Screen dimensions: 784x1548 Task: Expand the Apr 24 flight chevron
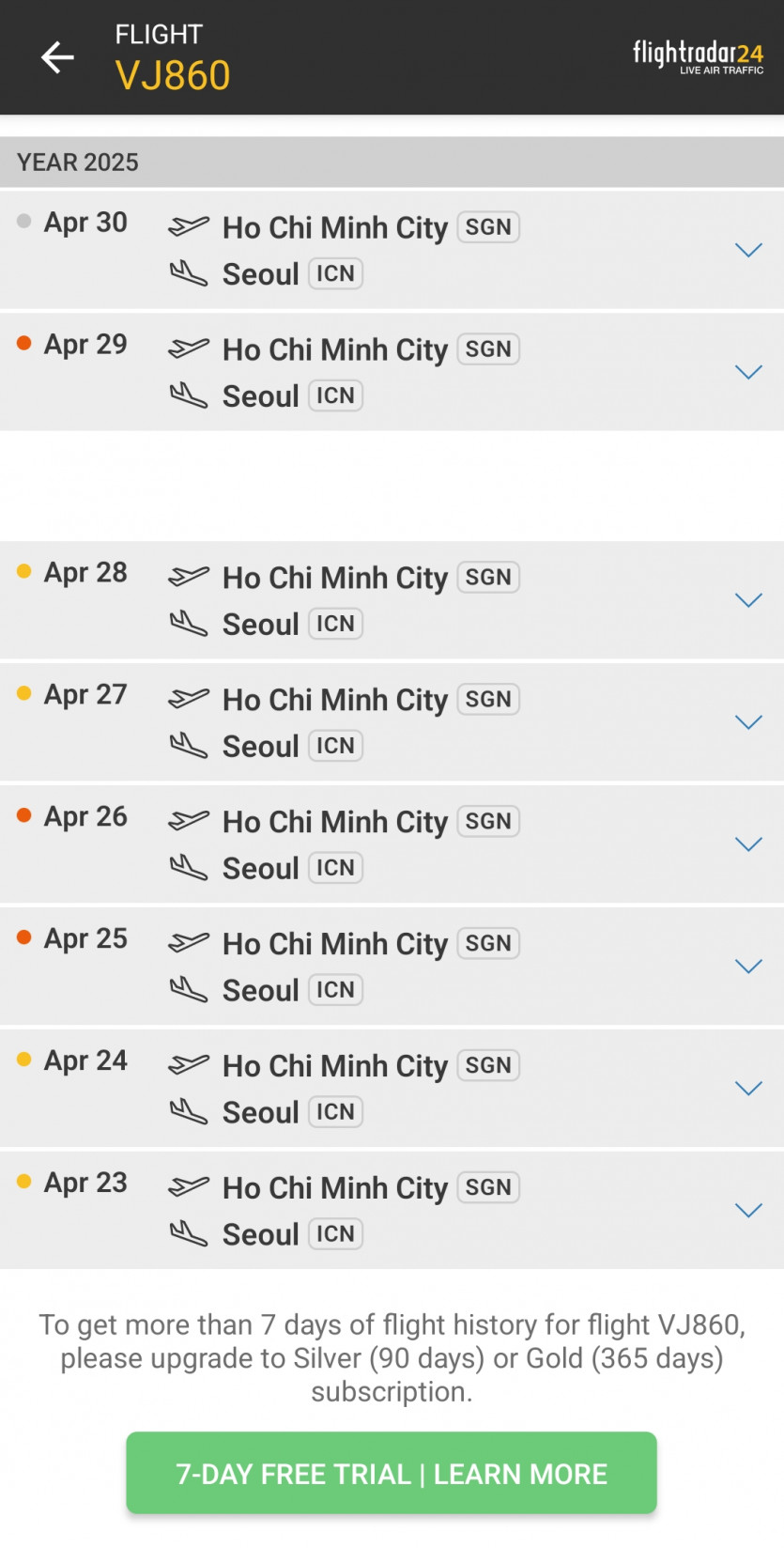pyautogui.click(x=748, y=1089)
